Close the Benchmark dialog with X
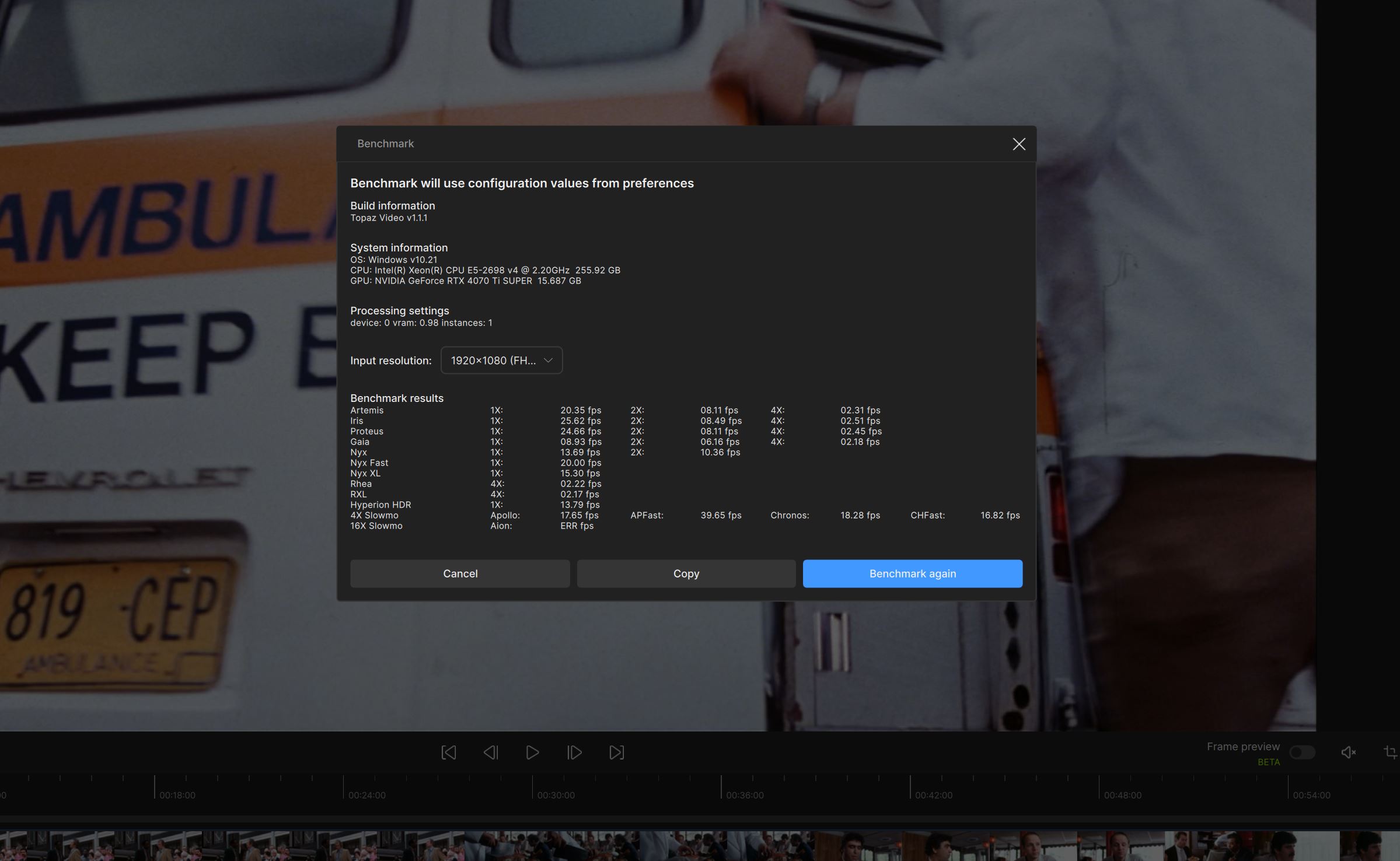 click(1018, 144)
